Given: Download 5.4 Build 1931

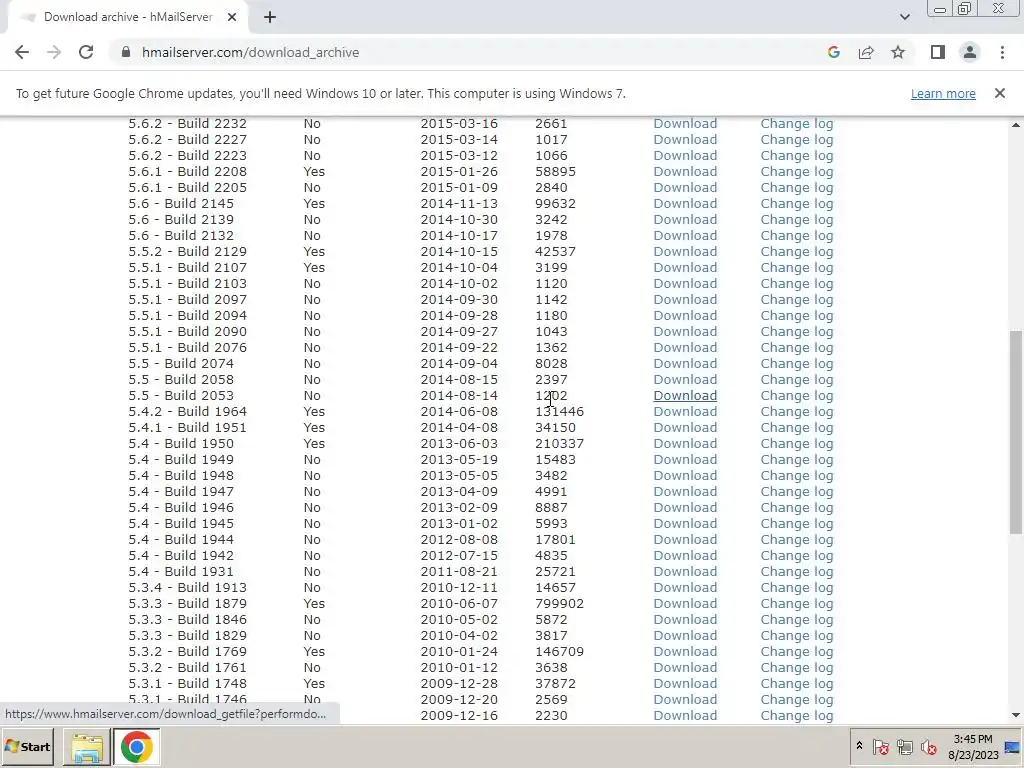Looking at the screenshot, I should [685, 571].
